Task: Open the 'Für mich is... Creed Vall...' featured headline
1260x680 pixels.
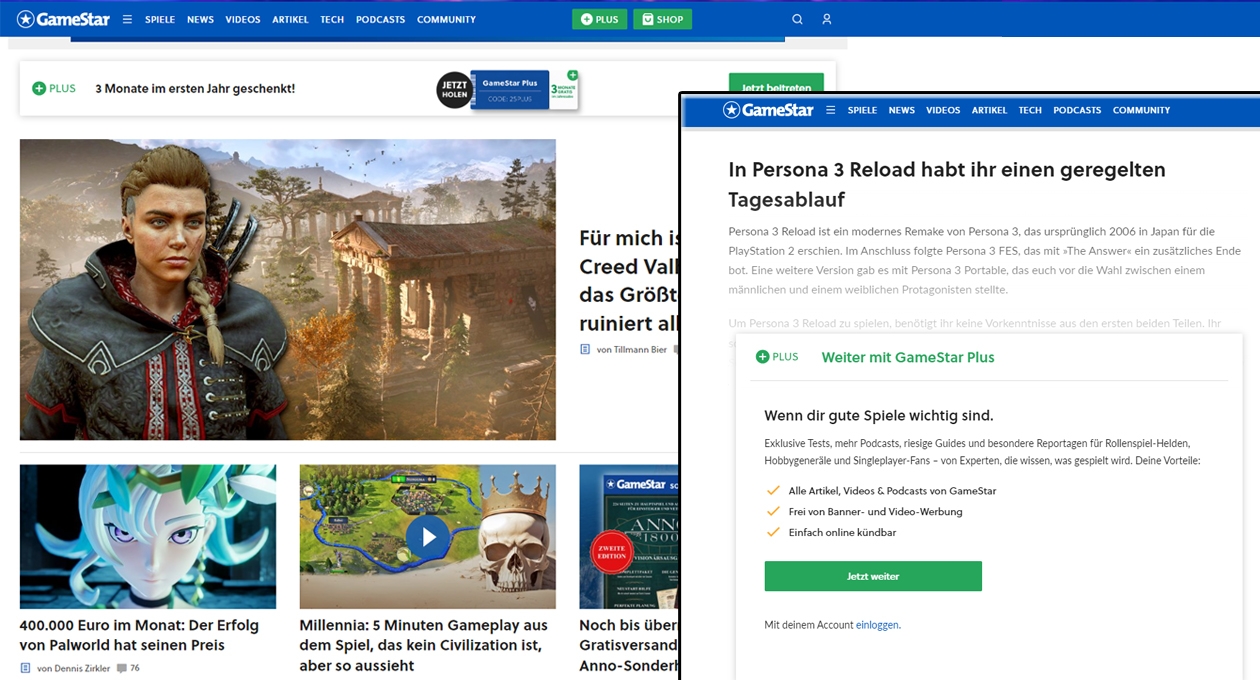Action: [630, 281]
